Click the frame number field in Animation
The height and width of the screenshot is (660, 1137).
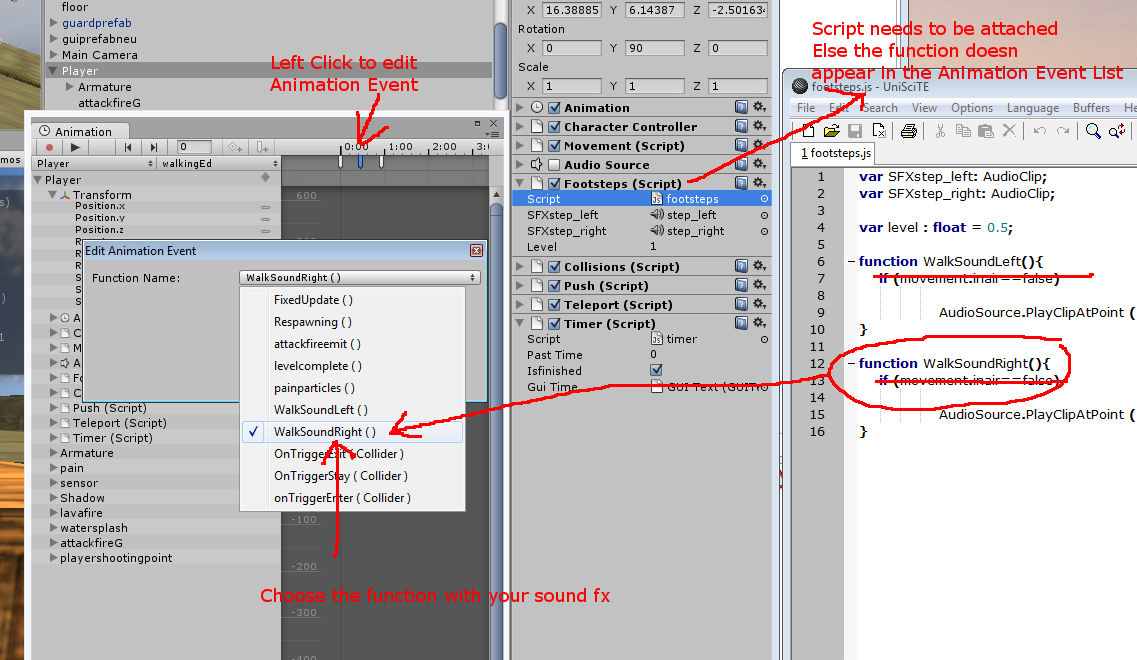pos(195,146)
